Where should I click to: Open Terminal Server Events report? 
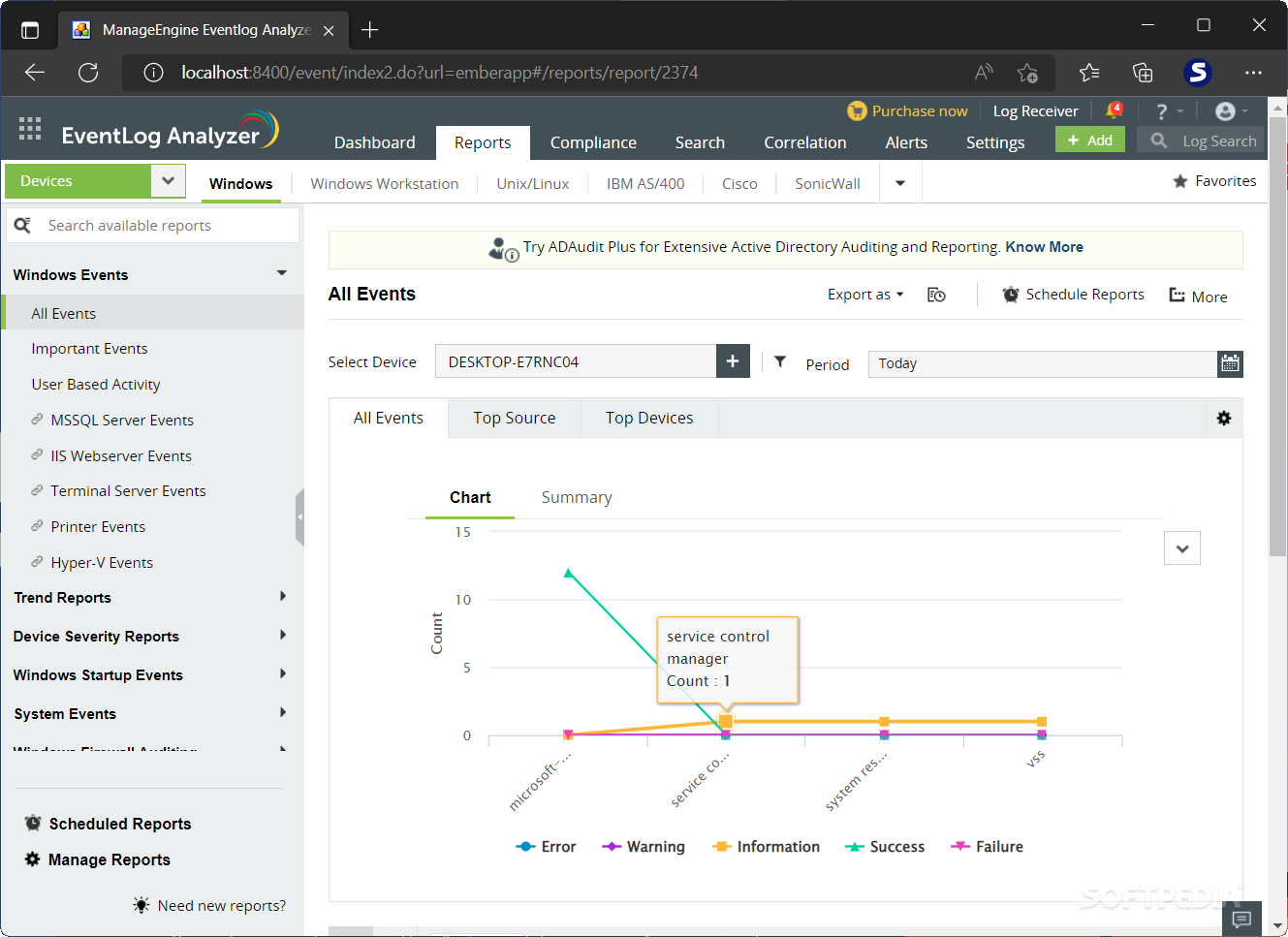pos(128,491)
